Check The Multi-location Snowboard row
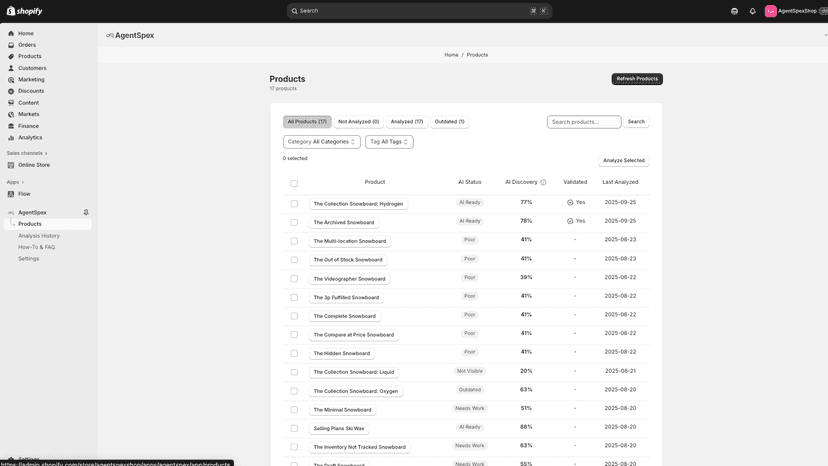Image resolution: width=828 pixels, height=466 pixels. [294, 241]
